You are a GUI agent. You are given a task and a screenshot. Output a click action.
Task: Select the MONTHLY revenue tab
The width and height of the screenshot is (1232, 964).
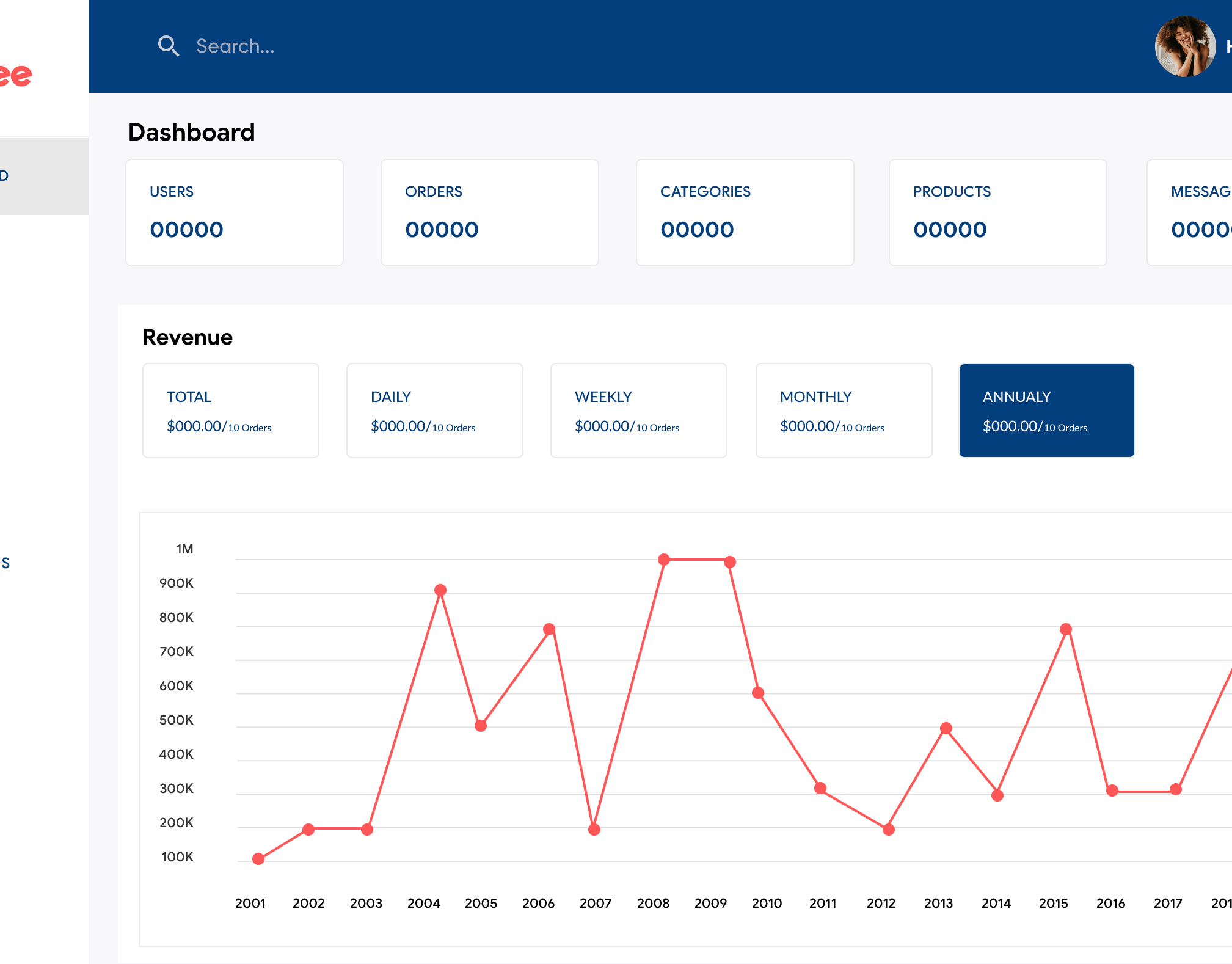click(844, 411)
